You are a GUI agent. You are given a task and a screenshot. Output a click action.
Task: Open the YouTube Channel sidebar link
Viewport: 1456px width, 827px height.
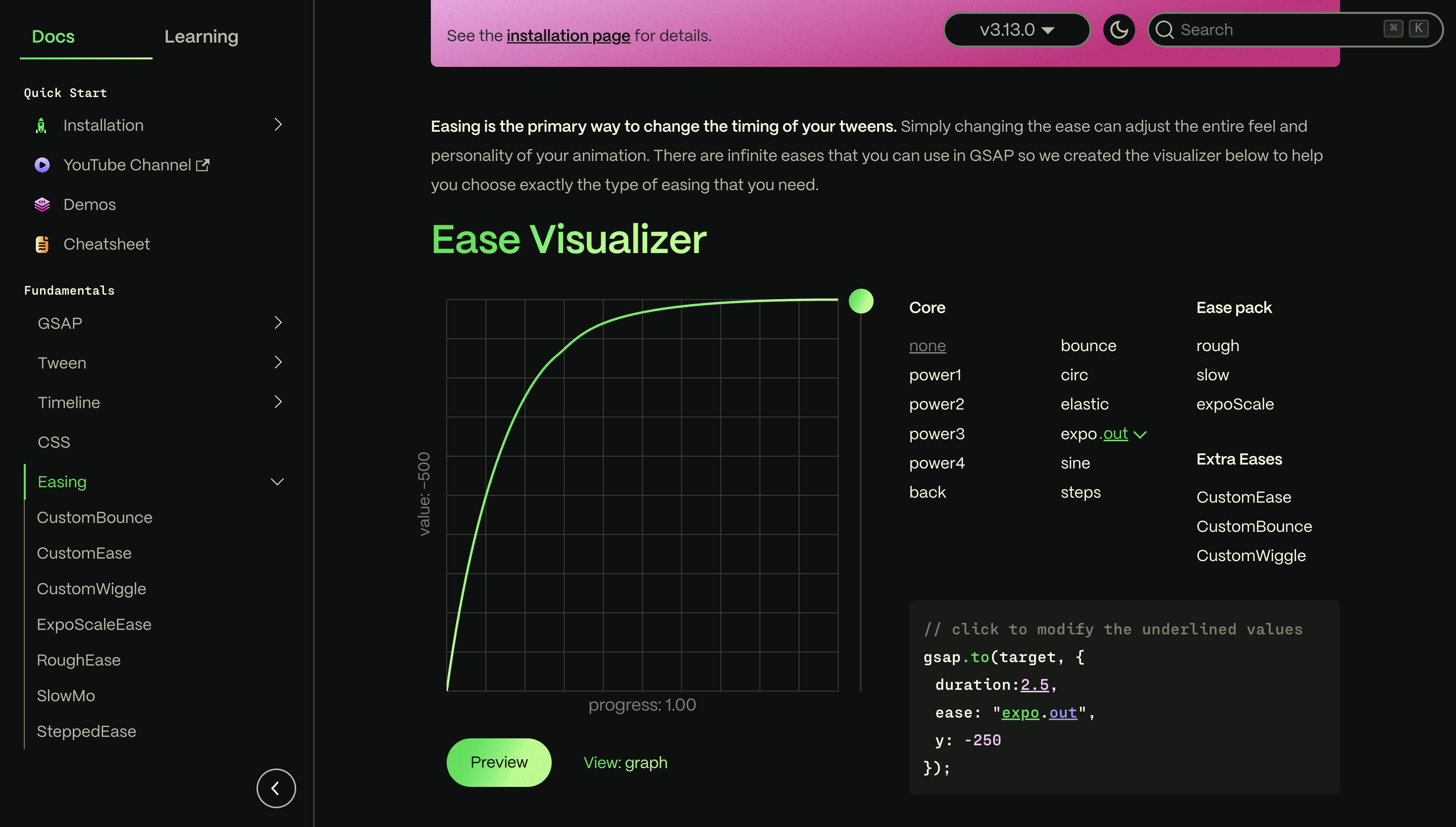[x=127, y=165]
